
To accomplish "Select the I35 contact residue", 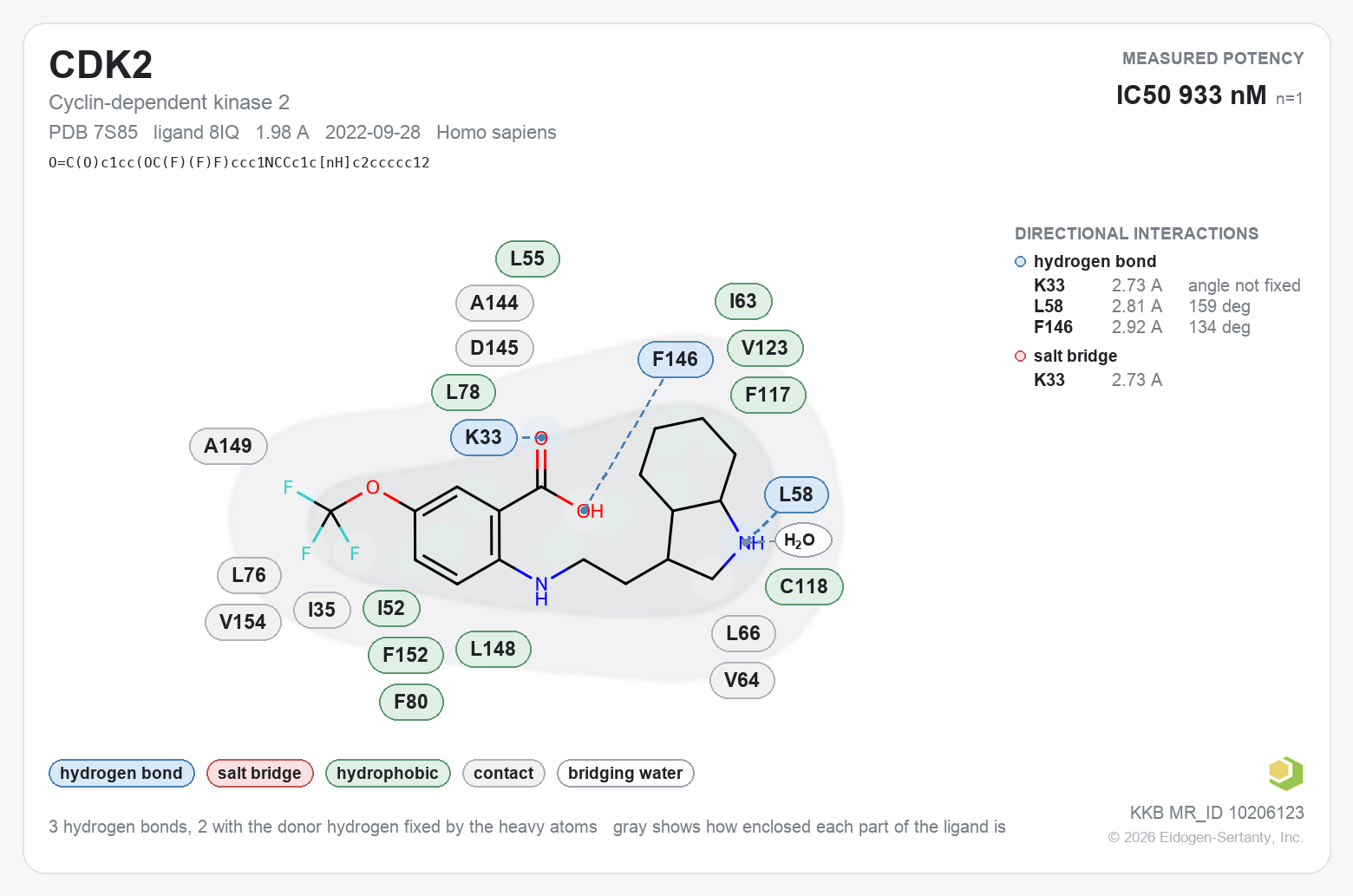I will tap(322, 610).
